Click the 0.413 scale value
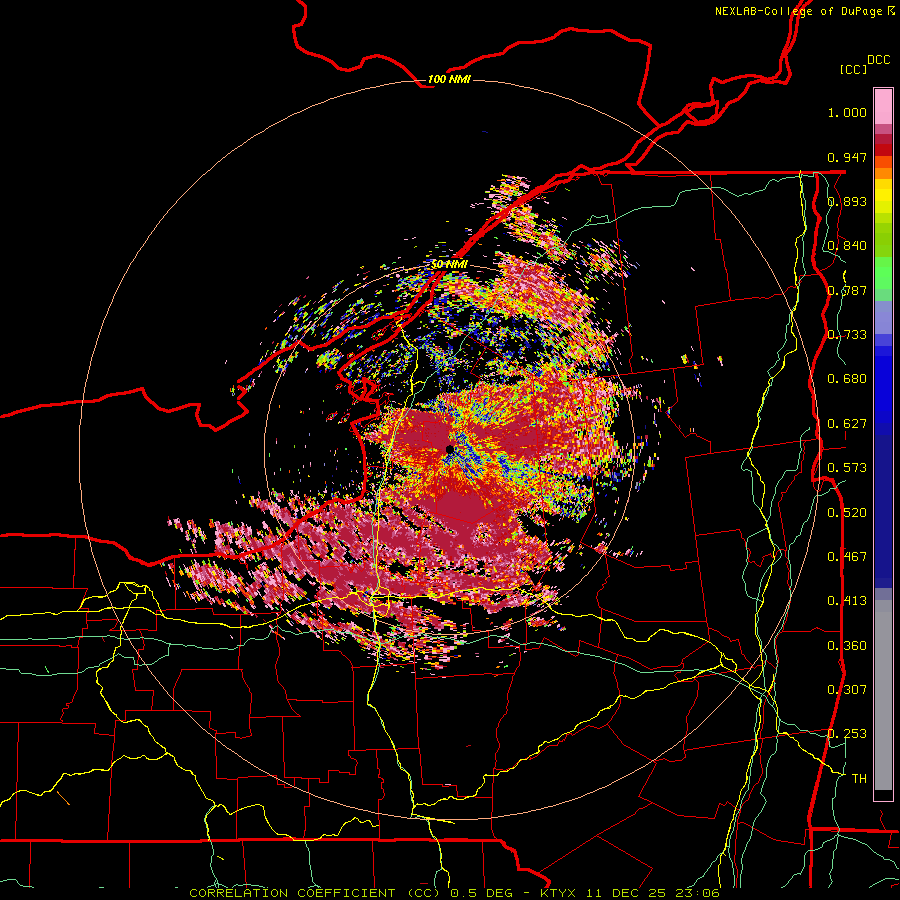The image size is (900, 900). pyautogui.click(x=847, y=601)
